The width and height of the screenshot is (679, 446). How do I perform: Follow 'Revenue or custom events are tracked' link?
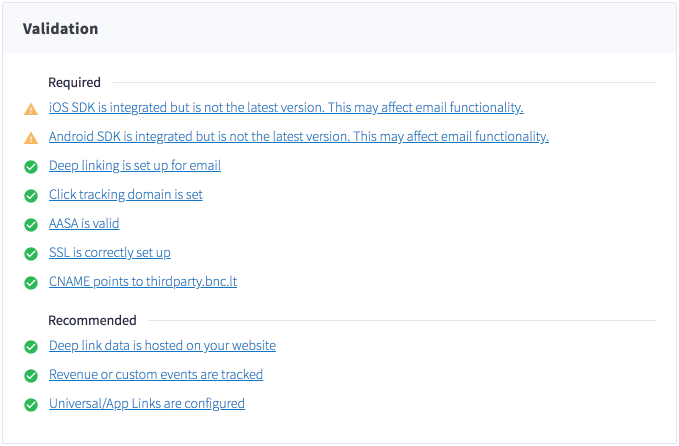[156, 375]
